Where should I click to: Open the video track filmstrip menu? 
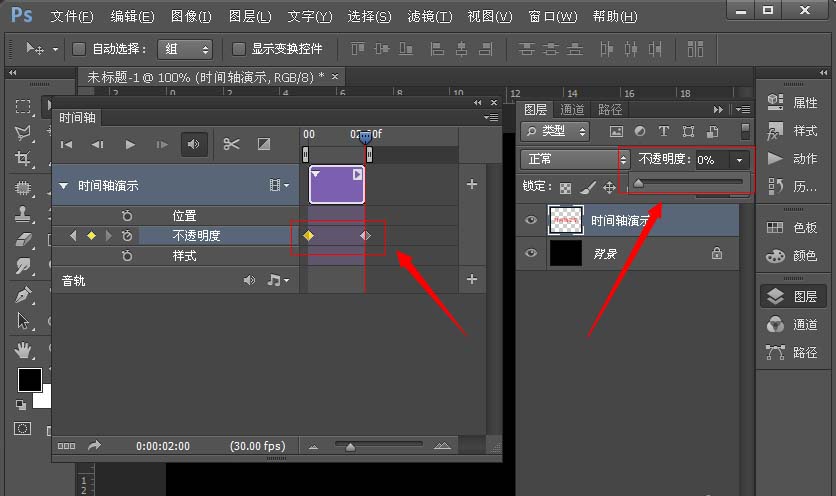pos(279,185)
